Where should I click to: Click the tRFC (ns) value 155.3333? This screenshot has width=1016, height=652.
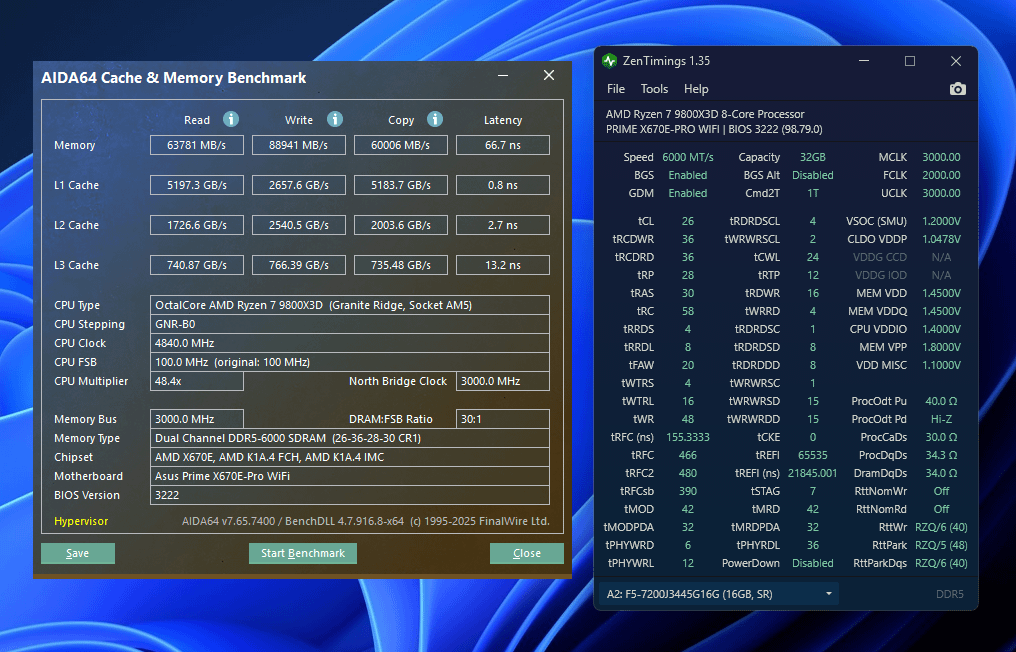click(x=687, y=437)
